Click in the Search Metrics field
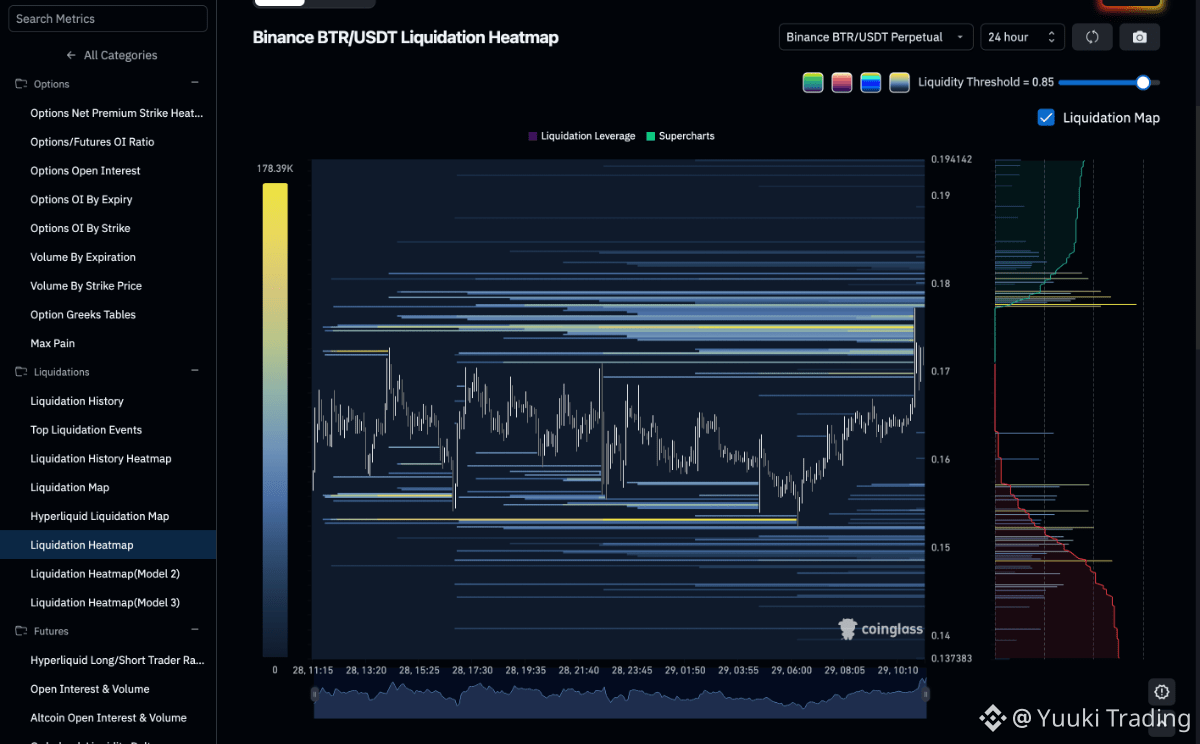 tap(108, 18)
